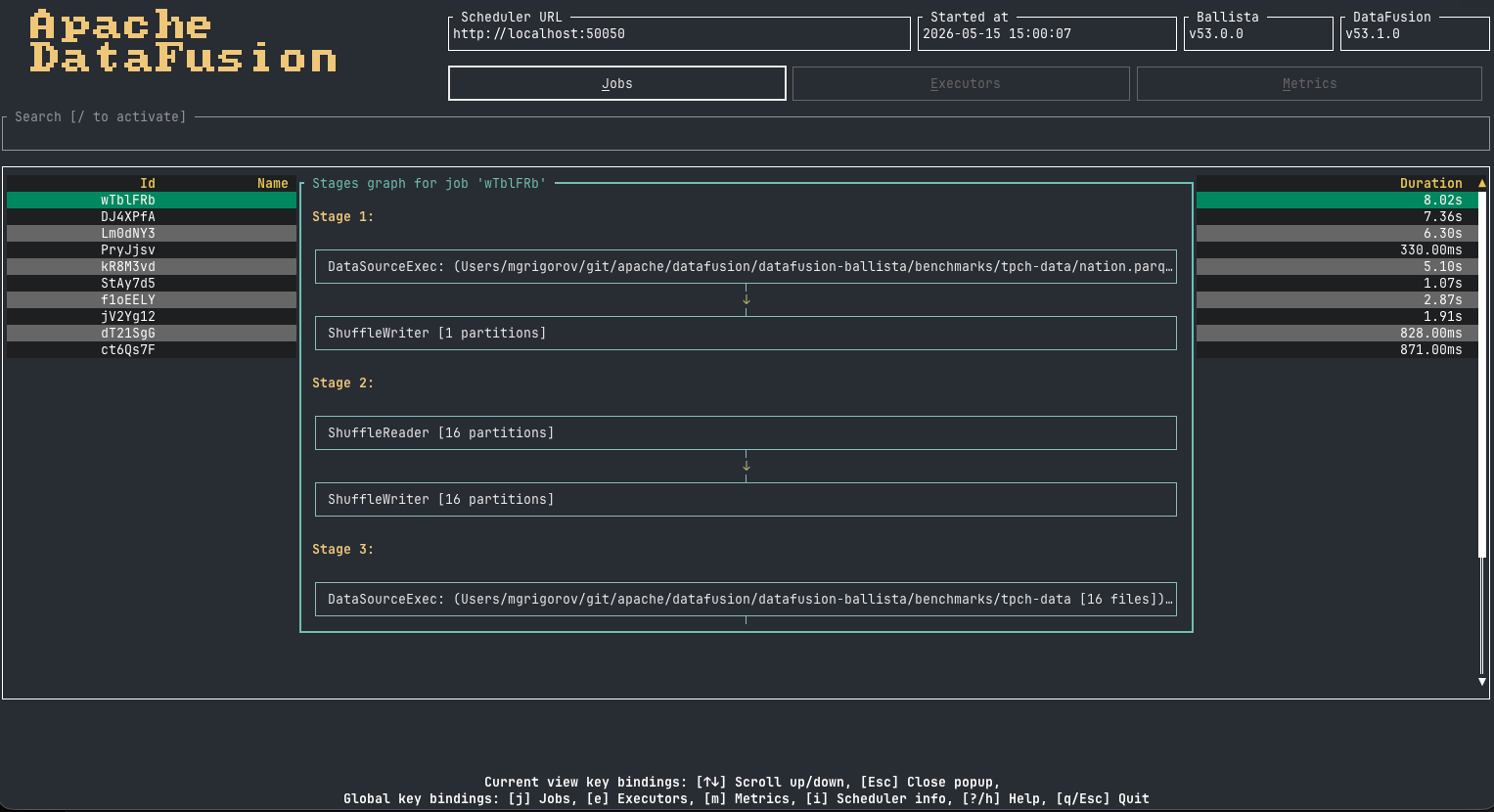Click the scrollbar down arrow of jobs table

(1482, 682)
